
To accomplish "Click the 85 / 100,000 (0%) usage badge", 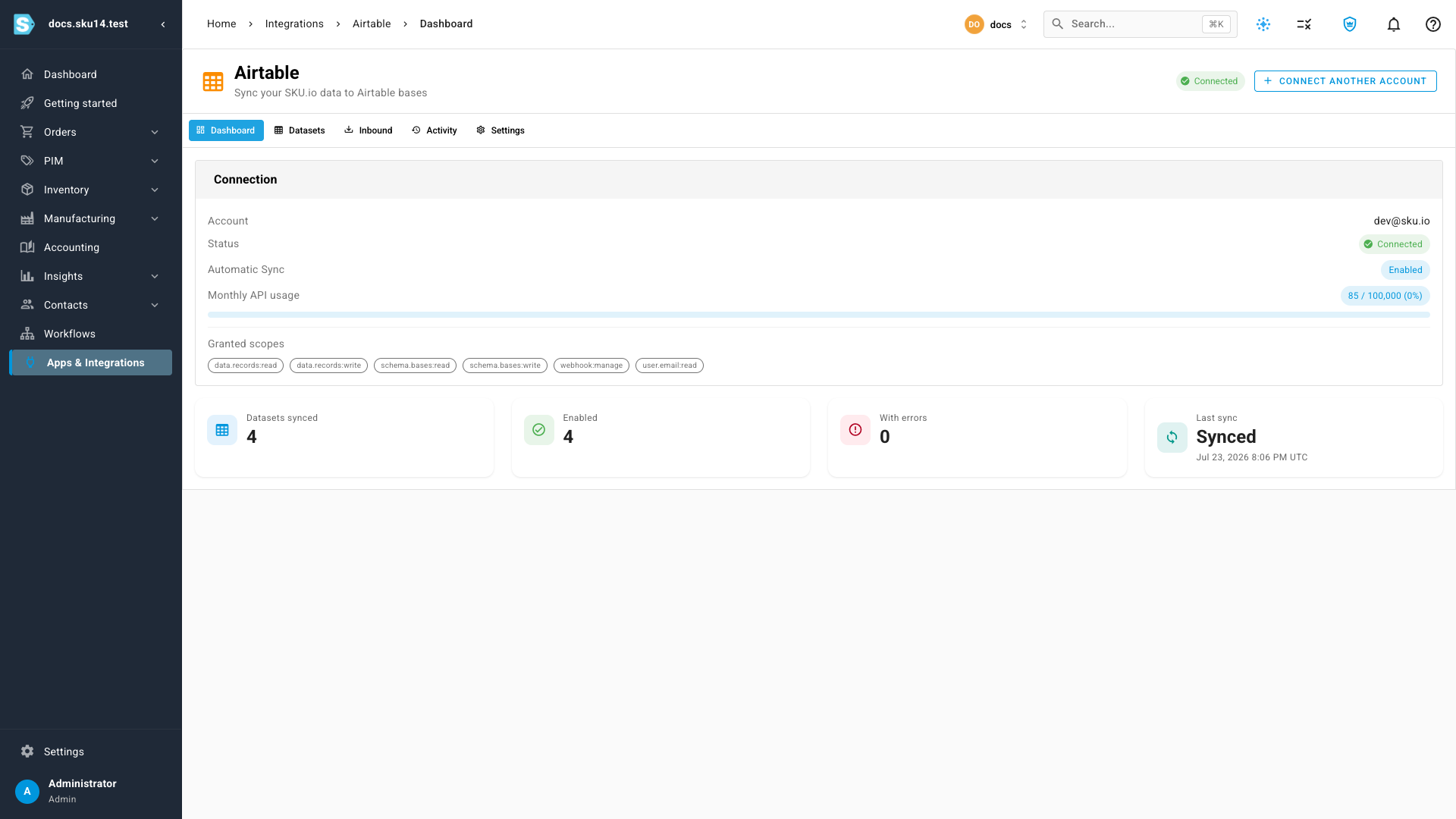I will click(x=1385, y=296).
